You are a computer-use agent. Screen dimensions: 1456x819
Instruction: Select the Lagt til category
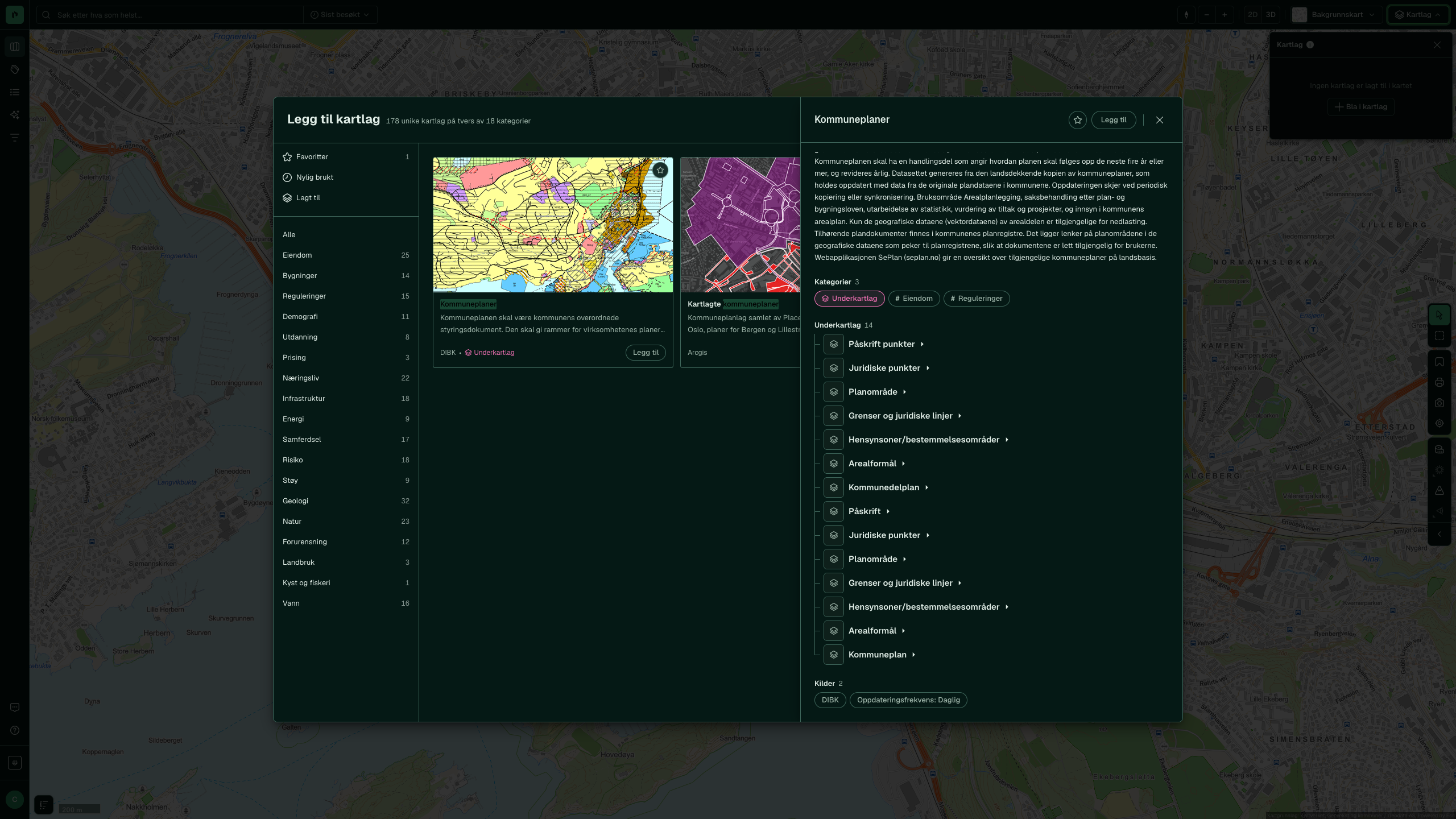click(x=346, y=198)
